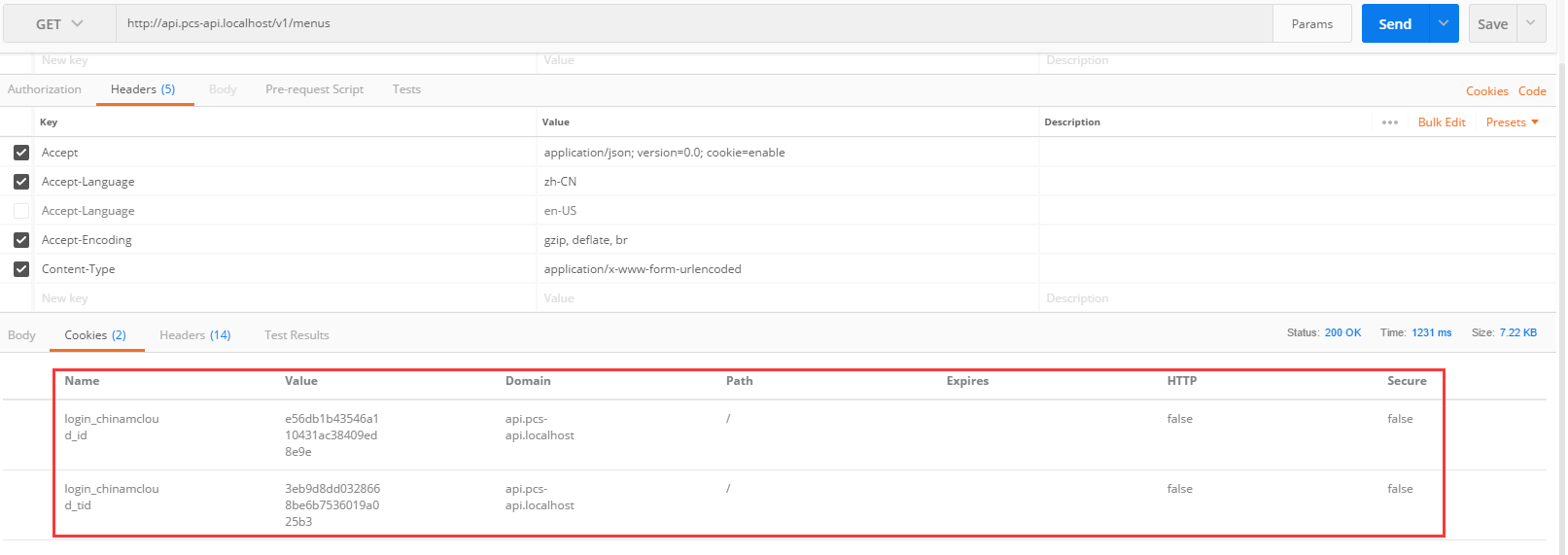The width and height of the screenshot is (1568, 555).
Task: Click the Send button
Action: tap(1394, 23)
